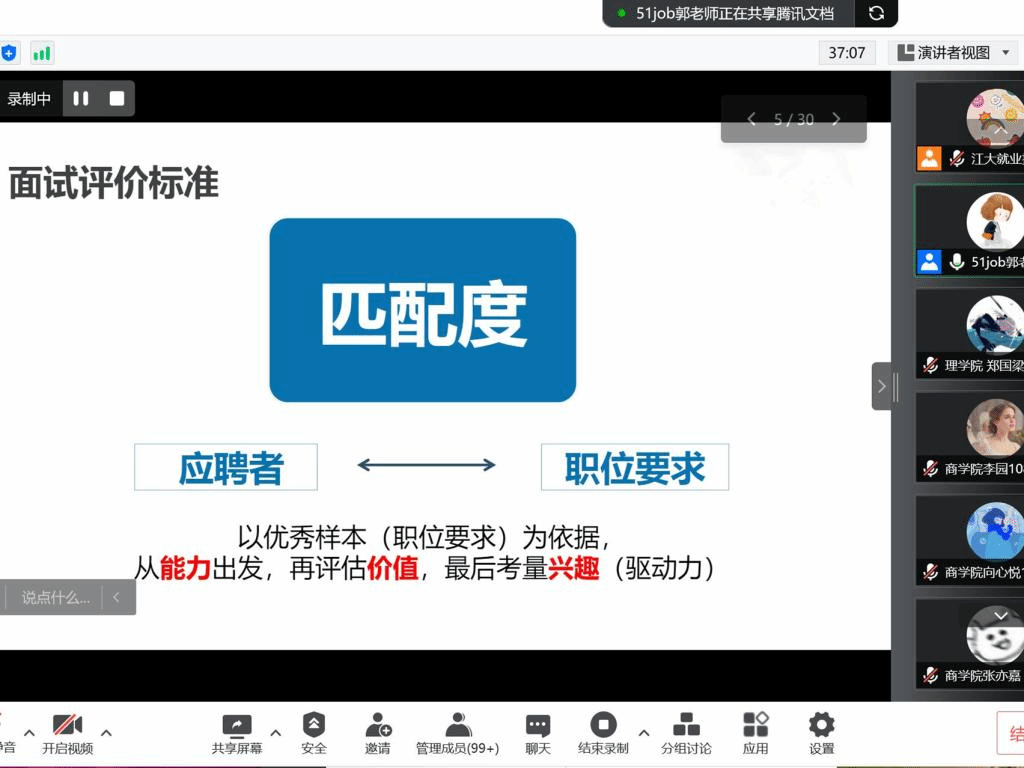
Task: Collapse the participant video side panel
Action: (881, 386)
